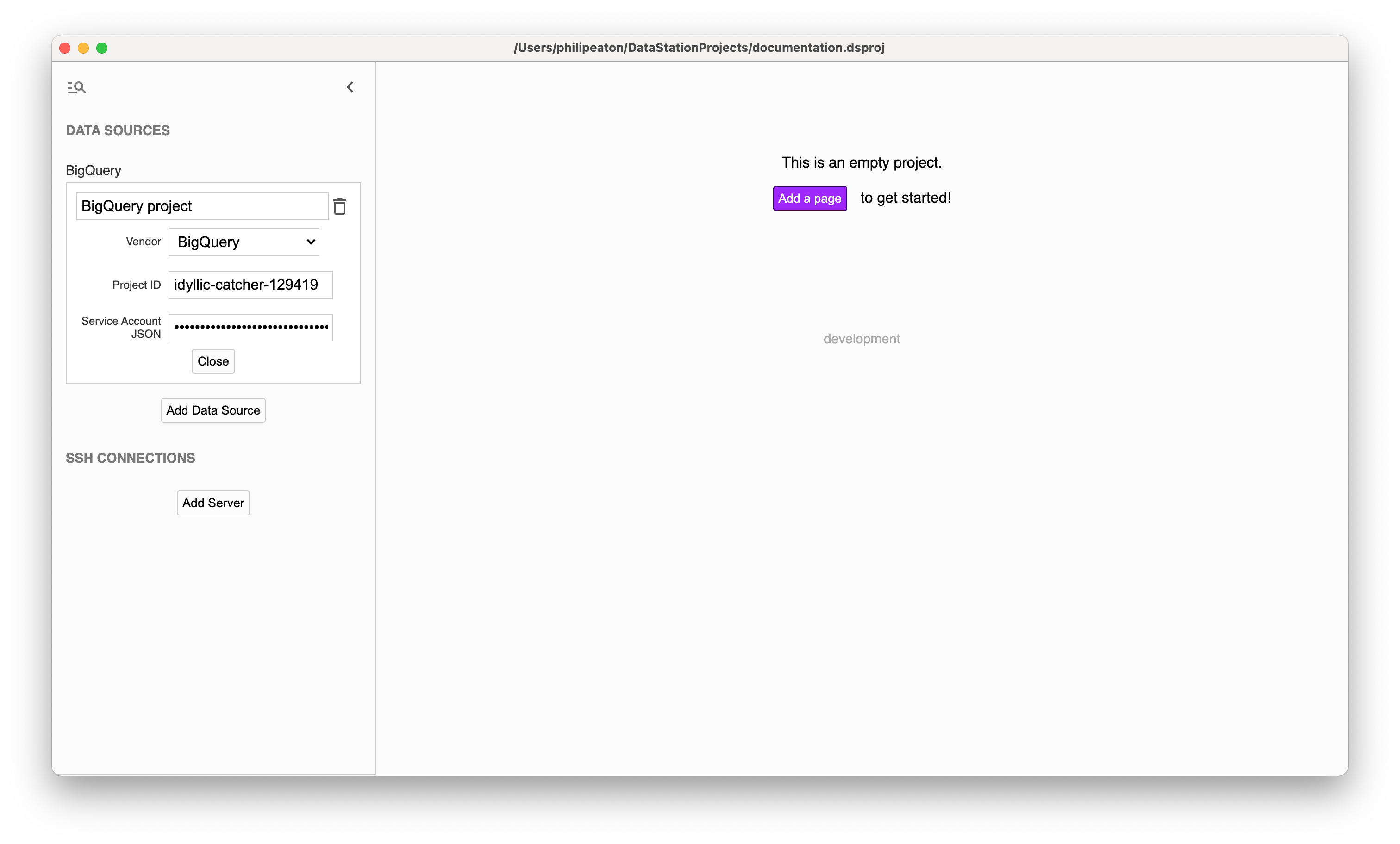Click the Add Data Source button
Viewport: 1400px width, 844px height.
213,410
